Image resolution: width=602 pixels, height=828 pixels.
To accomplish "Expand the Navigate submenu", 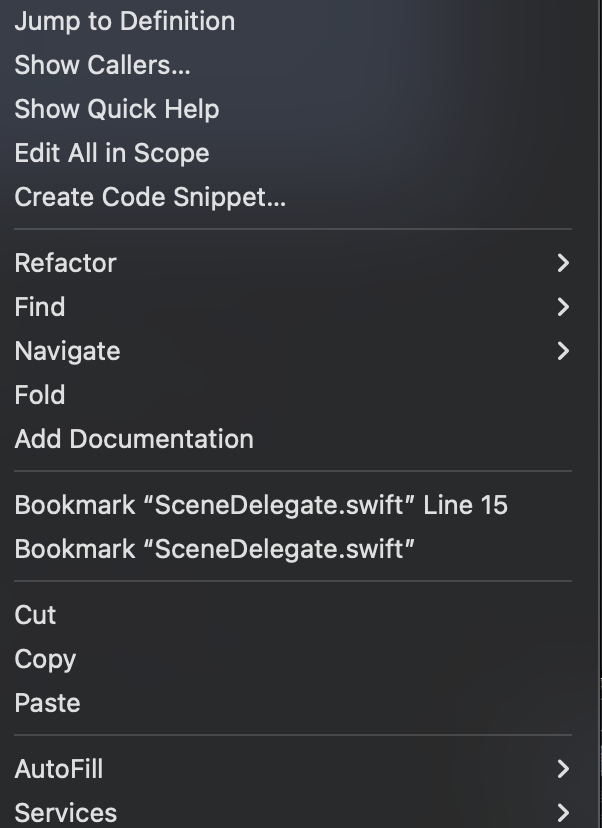I will coord(67,351).
